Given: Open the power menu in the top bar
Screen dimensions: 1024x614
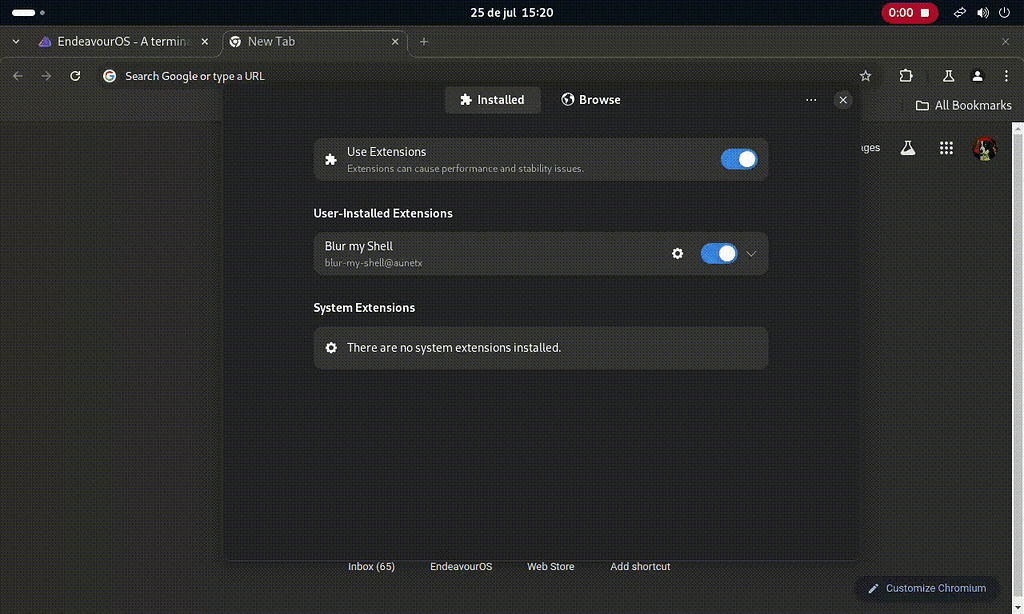Looking at the screenshot, I should coord(1005,12).
